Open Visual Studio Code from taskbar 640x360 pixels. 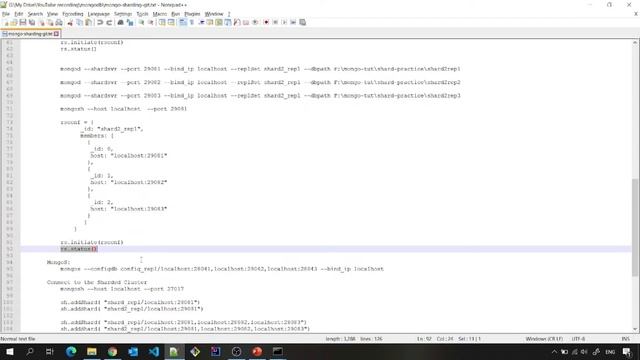click(154, 351)
